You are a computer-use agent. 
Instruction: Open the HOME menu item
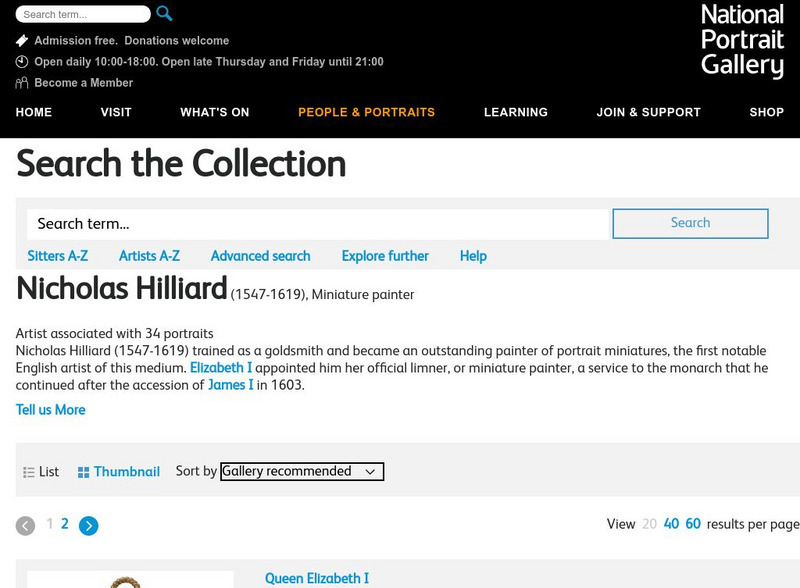click(x=34, y=112)
